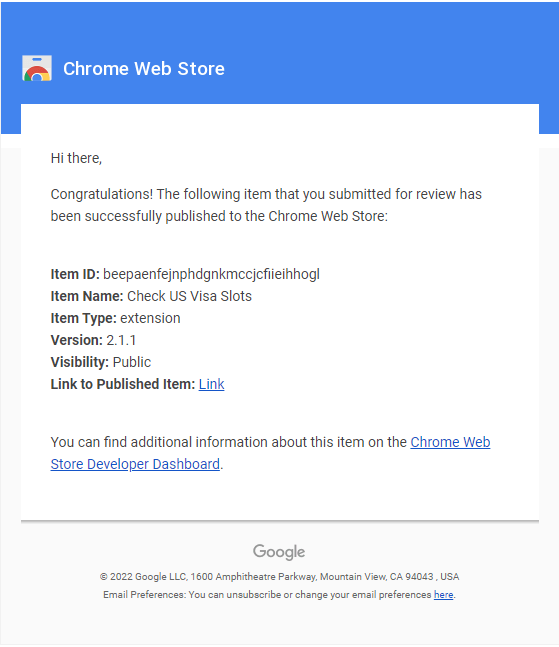The width and height of the screenshot is (559, 647).
Task: Click the 'here' email preferences link
Action: click(x=443, y=595)
